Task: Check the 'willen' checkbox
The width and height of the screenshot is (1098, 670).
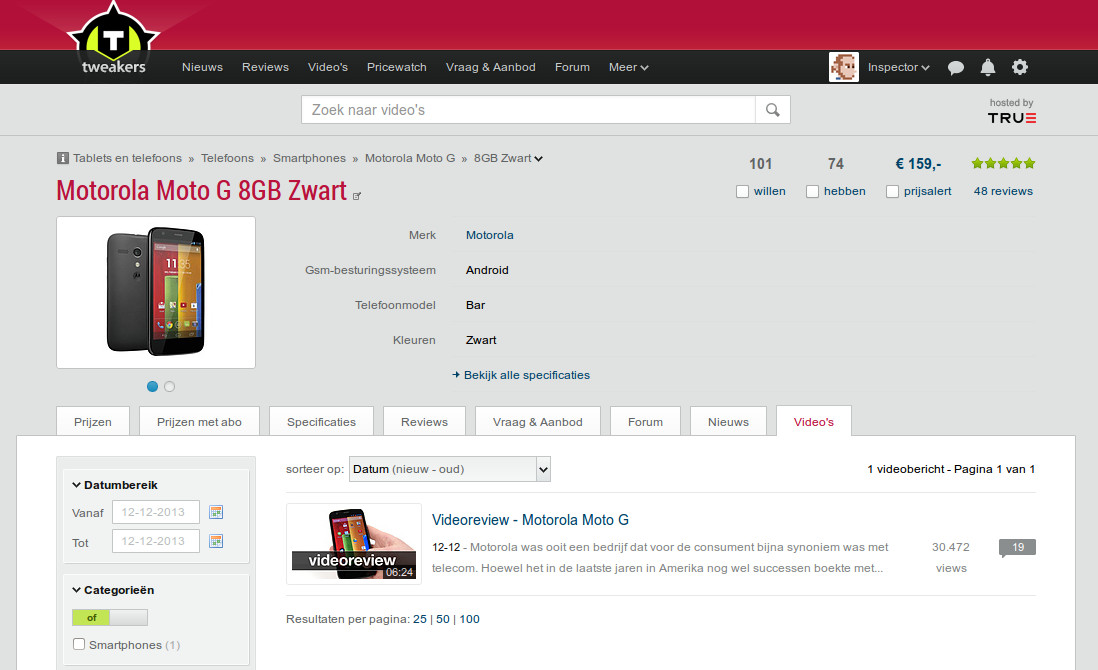Action: pyautogui.click(x=742, y=191)
